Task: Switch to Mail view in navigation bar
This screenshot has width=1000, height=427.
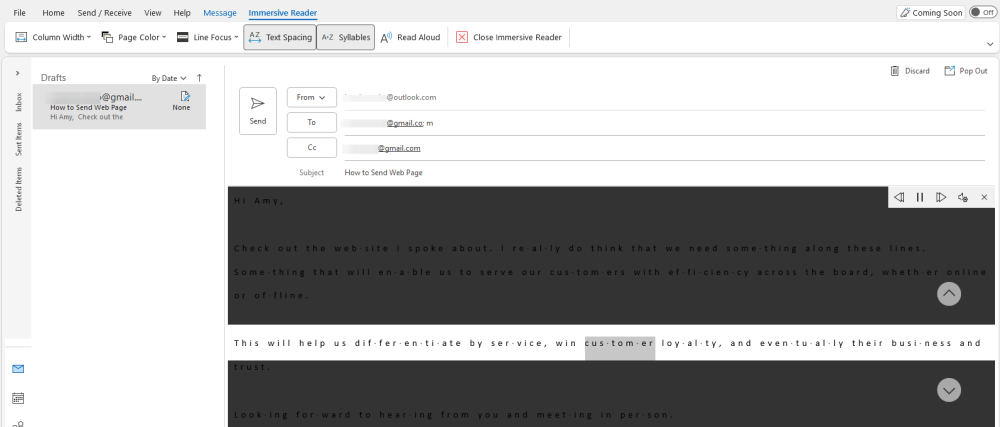Action: coord(18,369)
